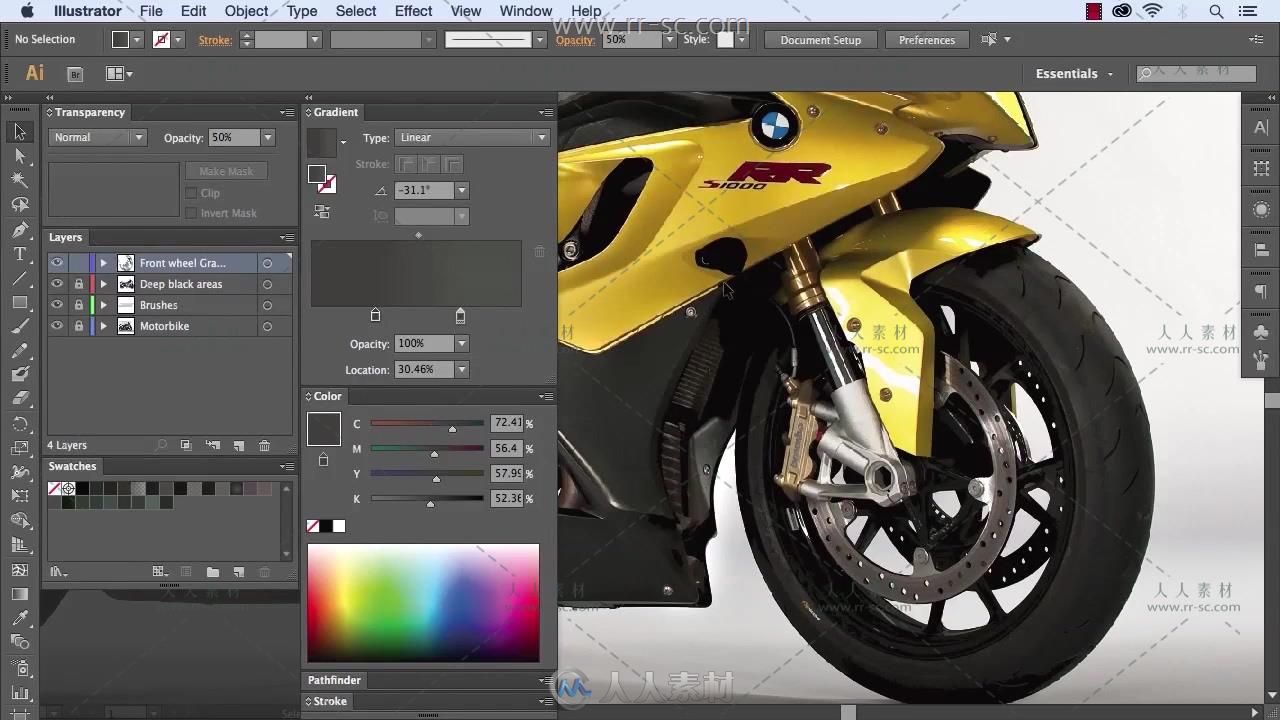Select the Free Transform tool
Image resolution: width=1280 pixels, height=720 pixels.
19,496
